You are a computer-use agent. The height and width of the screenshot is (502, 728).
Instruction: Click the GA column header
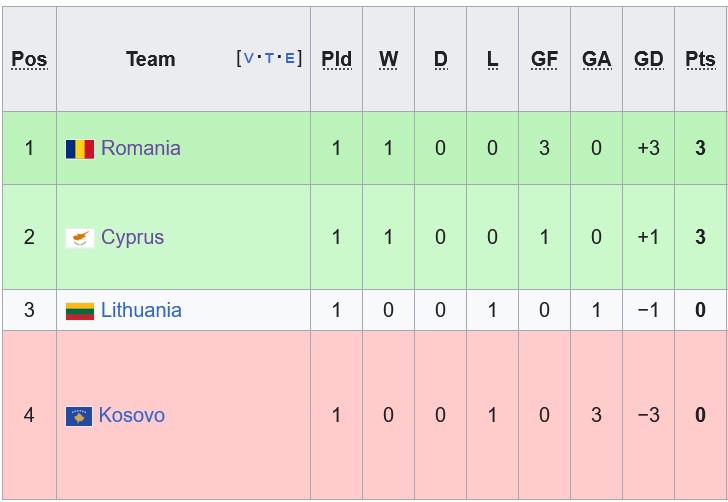pos(596,59)
